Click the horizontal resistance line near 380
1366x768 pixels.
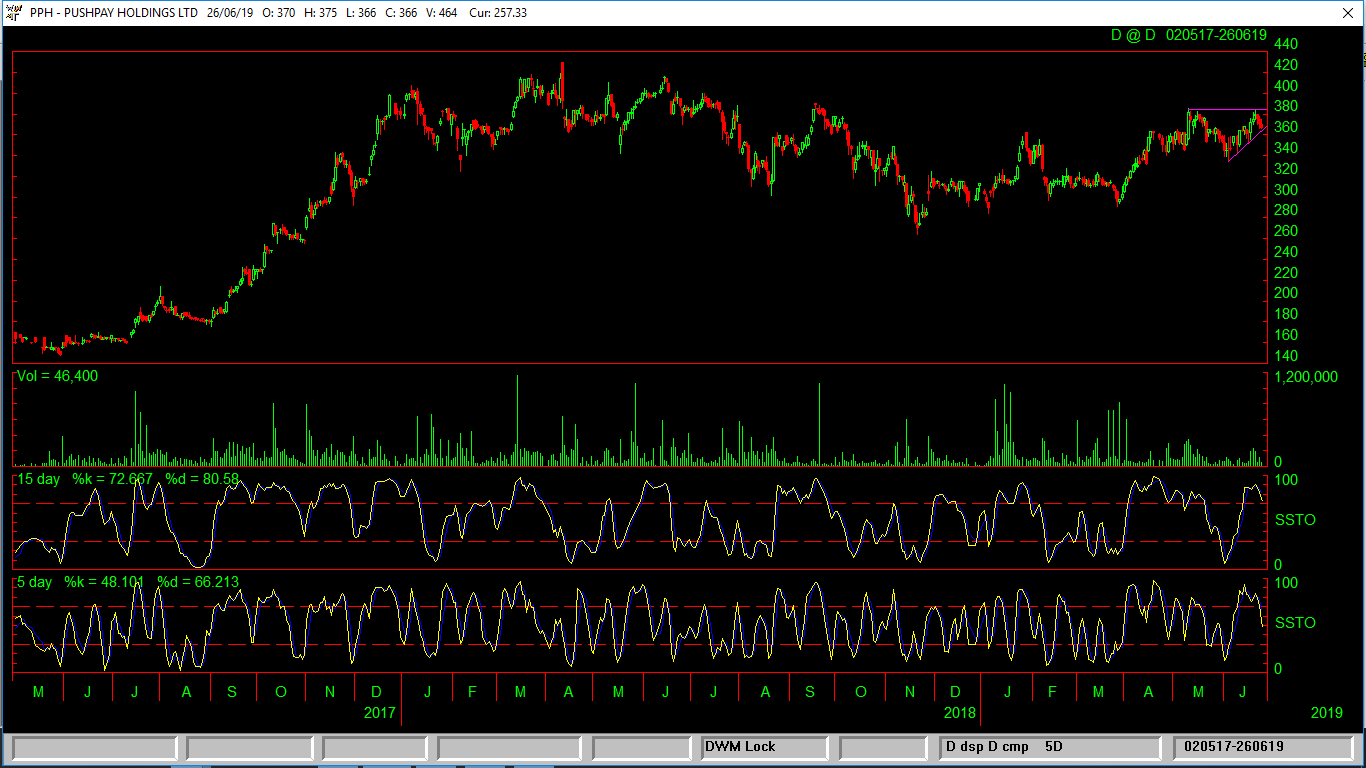pos(1227,109)
